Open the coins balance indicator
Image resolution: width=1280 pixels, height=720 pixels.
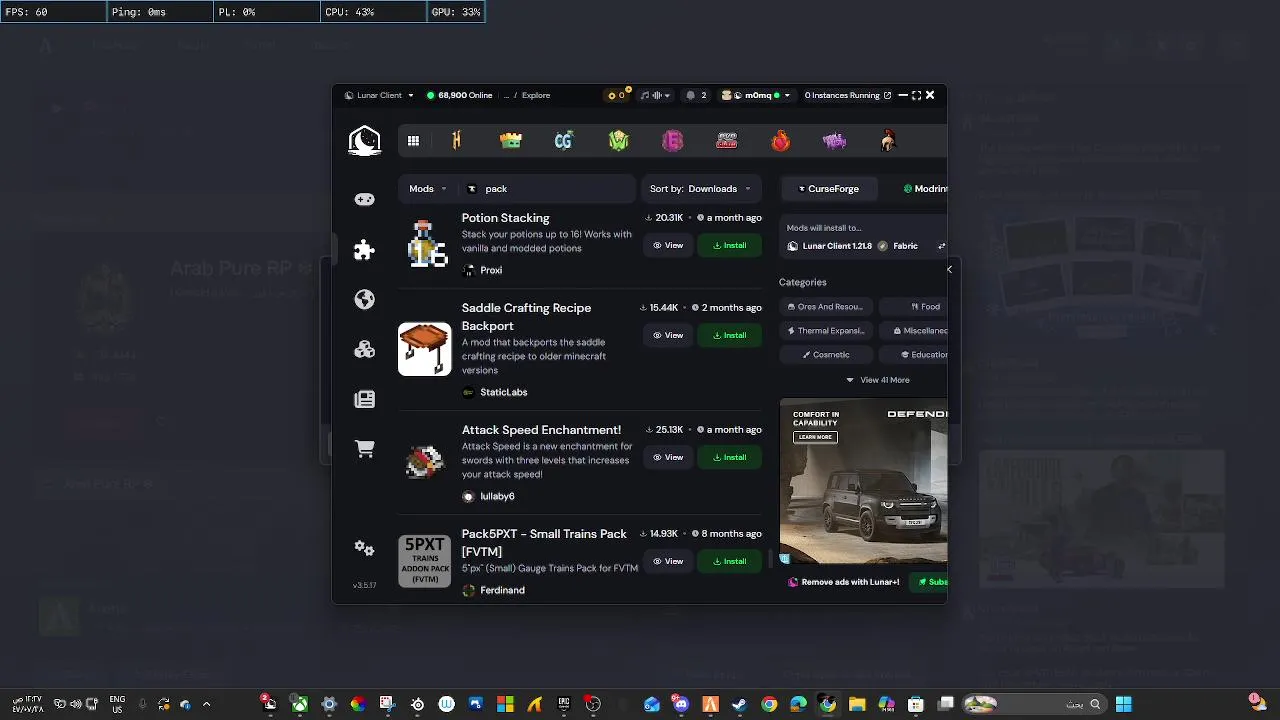tap(619, 95)
